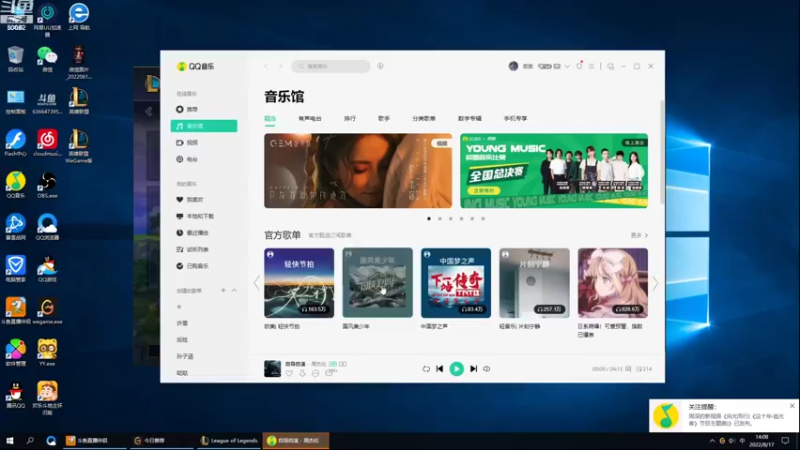Screen dimensions: 800x450
Task: Select the first banner carousel dot
Action: pyautogui.click(x=429, y=218)
